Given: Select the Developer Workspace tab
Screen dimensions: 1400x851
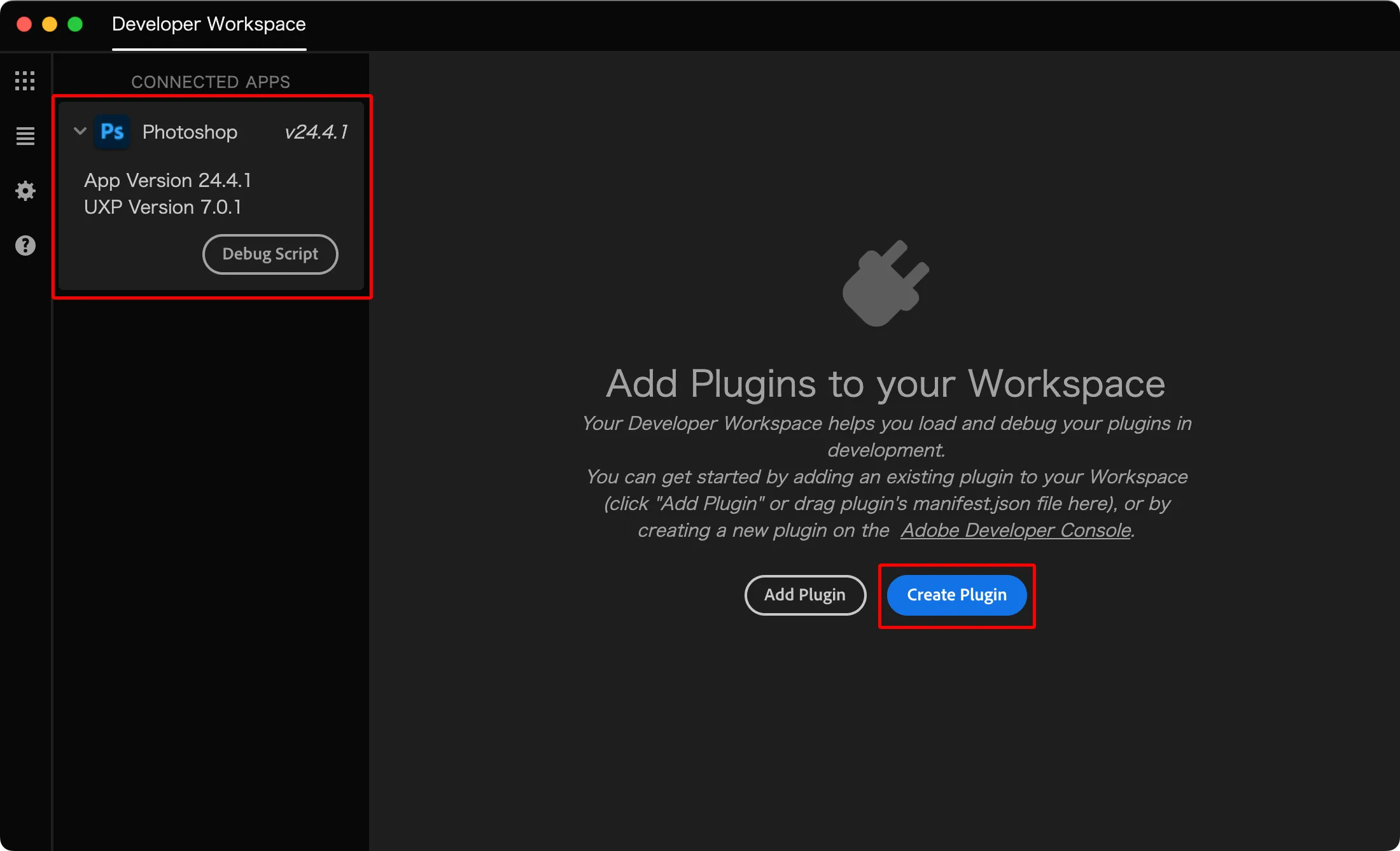Looking at the screenshot, I should [209, 24].
